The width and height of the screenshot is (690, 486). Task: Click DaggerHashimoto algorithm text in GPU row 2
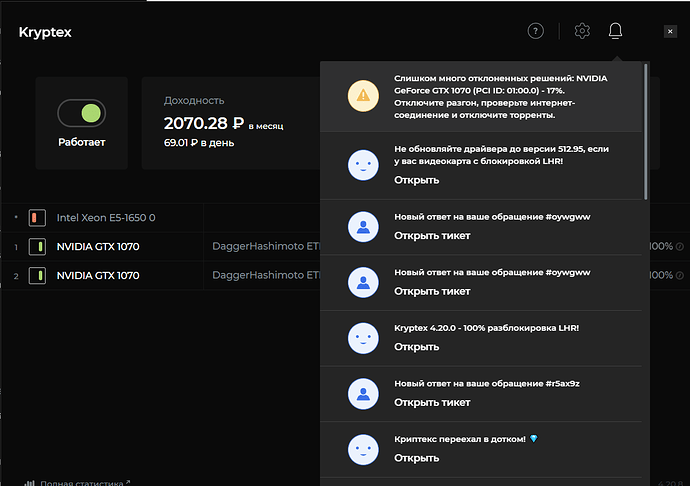coord(266,275)
